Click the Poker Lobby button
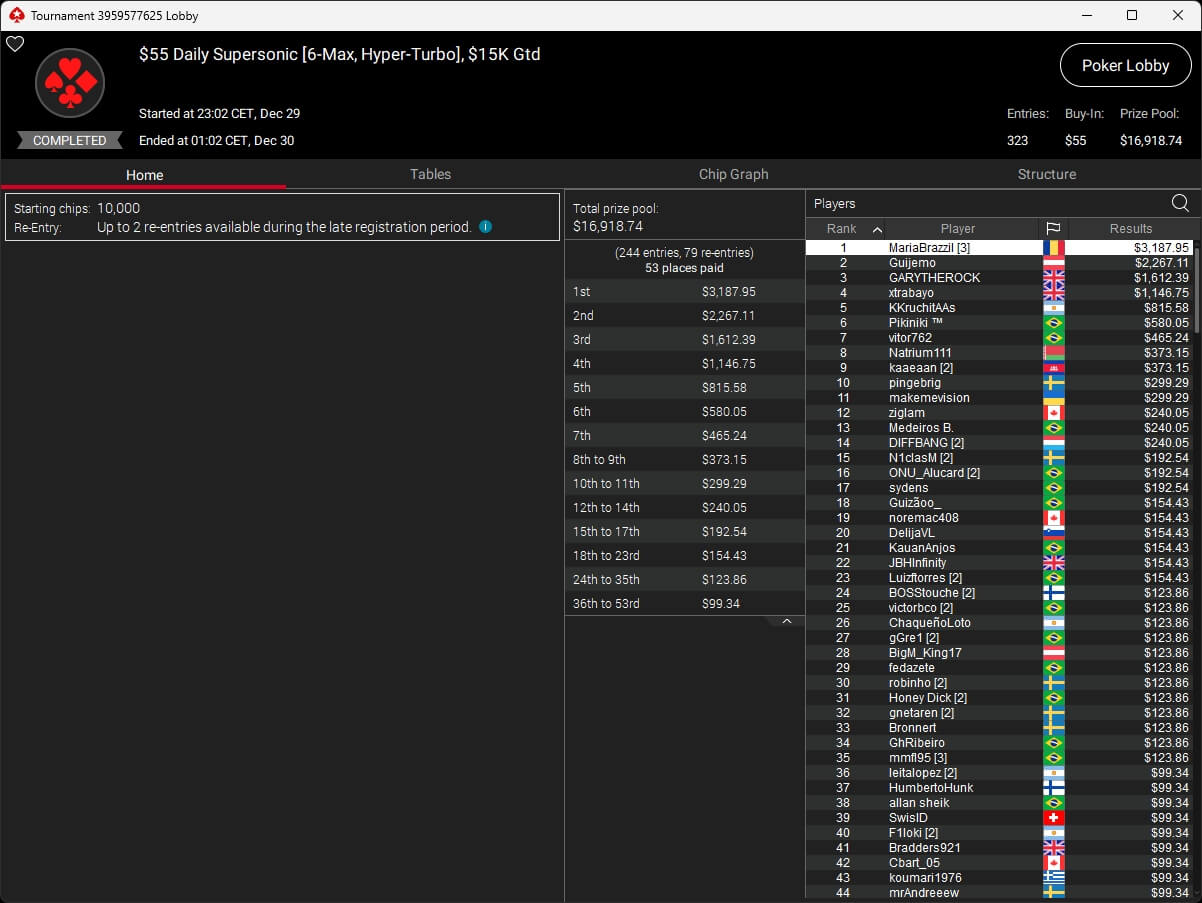Screen dimensions: 1202x903 click(1125, 66)
